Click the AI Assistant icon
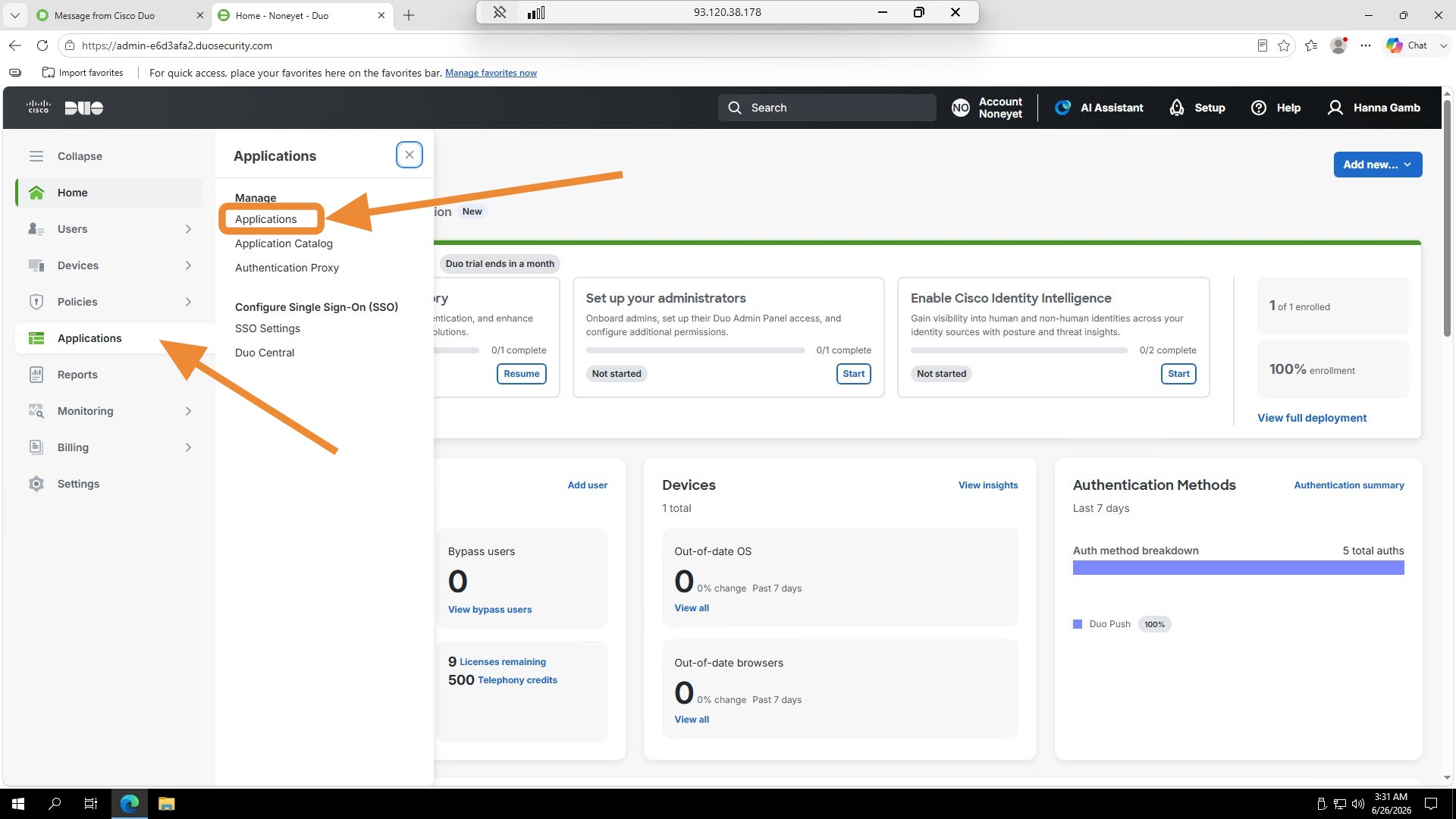The height and width of the screenshot is (819, 1456). click(x=1063, y=108)
